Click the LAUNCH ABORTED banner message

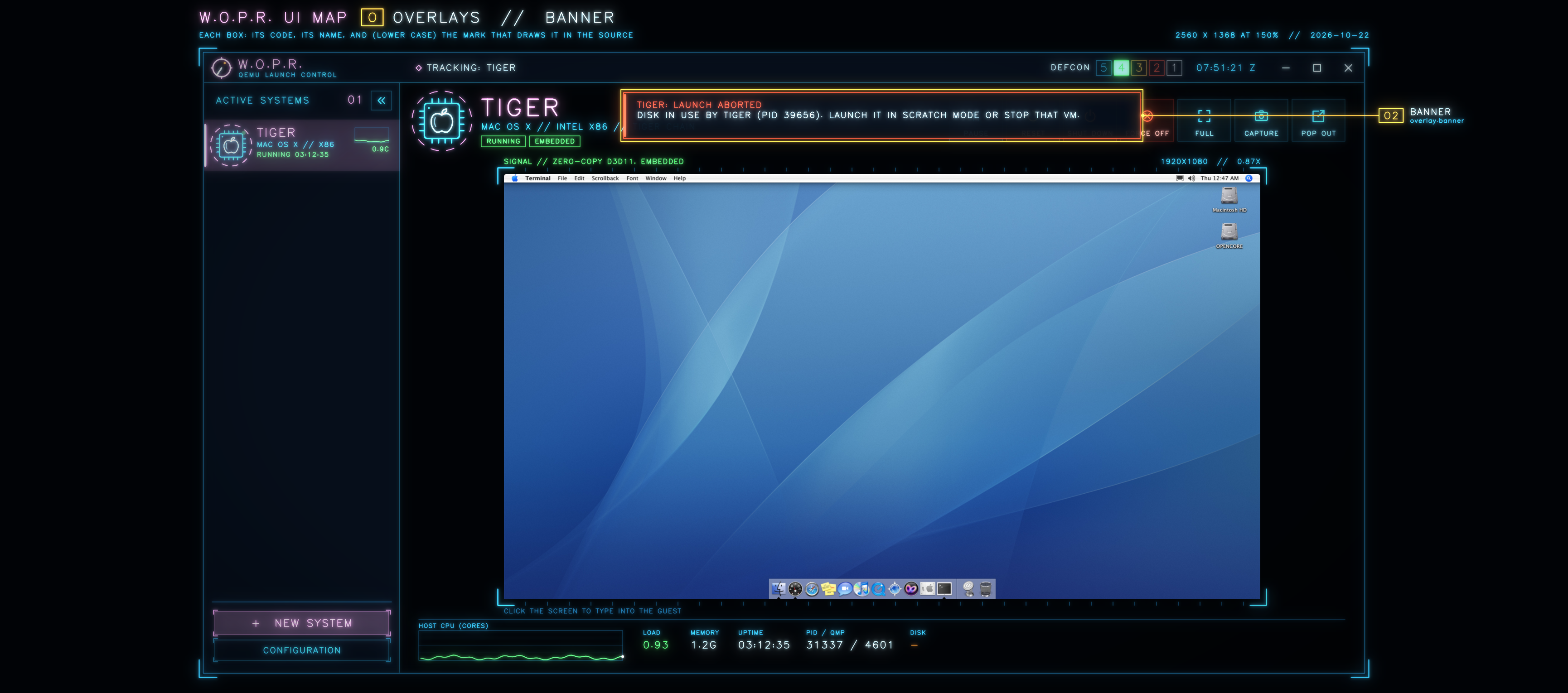click(881, 115)
